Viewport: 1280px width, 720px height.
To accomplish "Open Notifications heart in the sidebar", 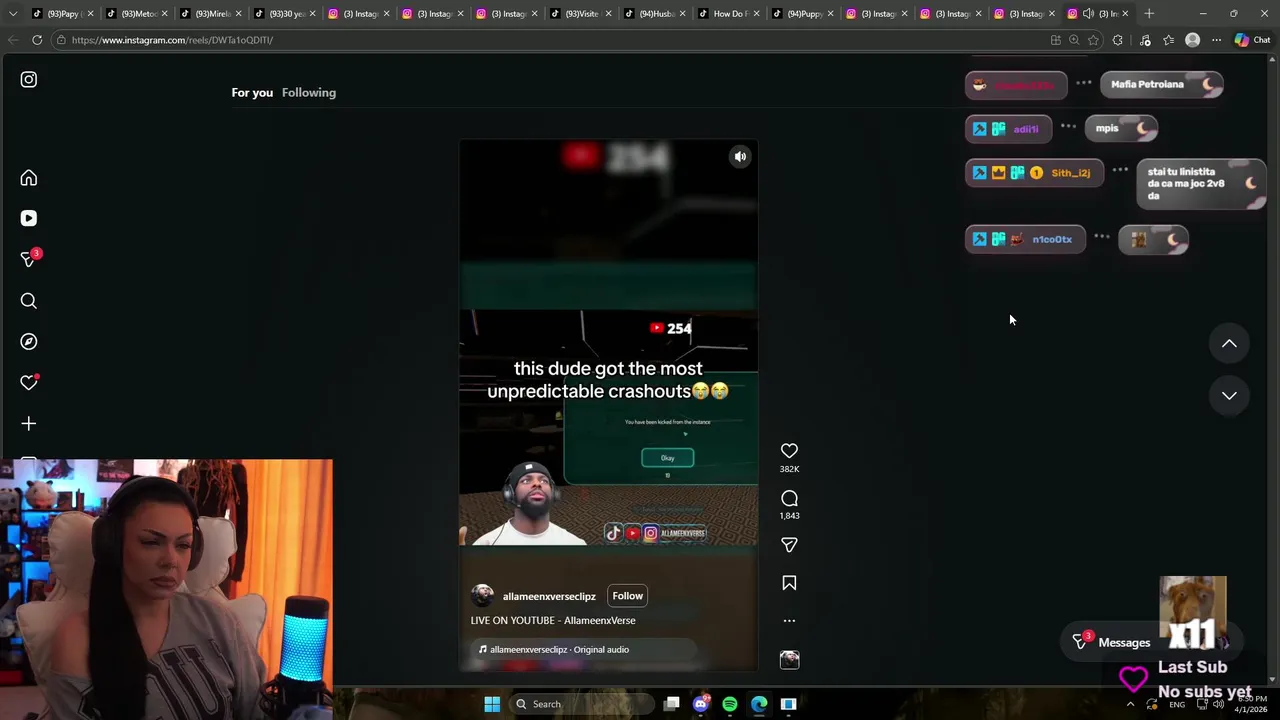I will coord(29,383).
